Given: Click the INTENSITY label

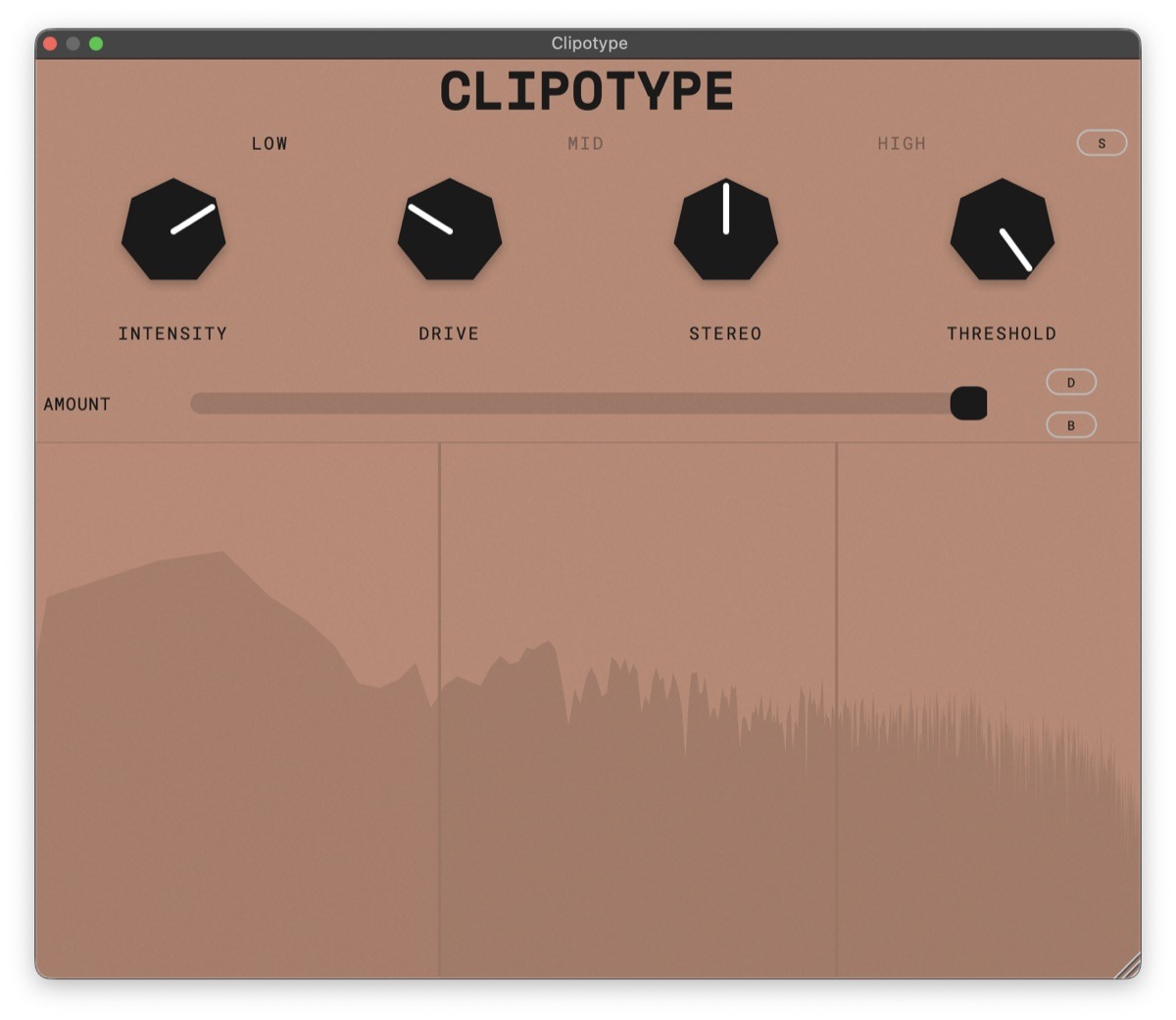Looking at the screenshot, I should click(172, 333).
